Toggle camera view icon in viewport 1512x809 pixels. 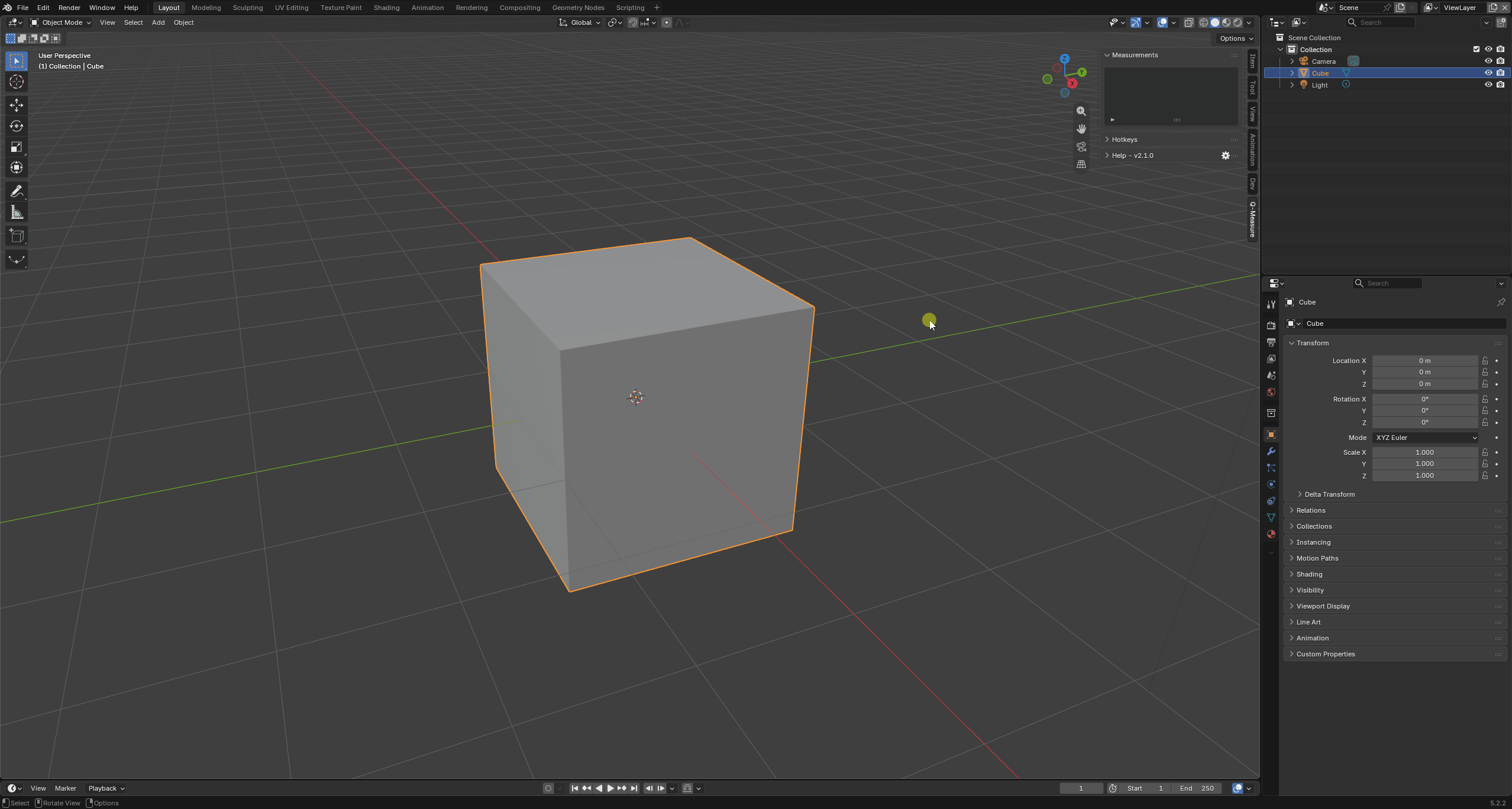[x=1081, y=147]
